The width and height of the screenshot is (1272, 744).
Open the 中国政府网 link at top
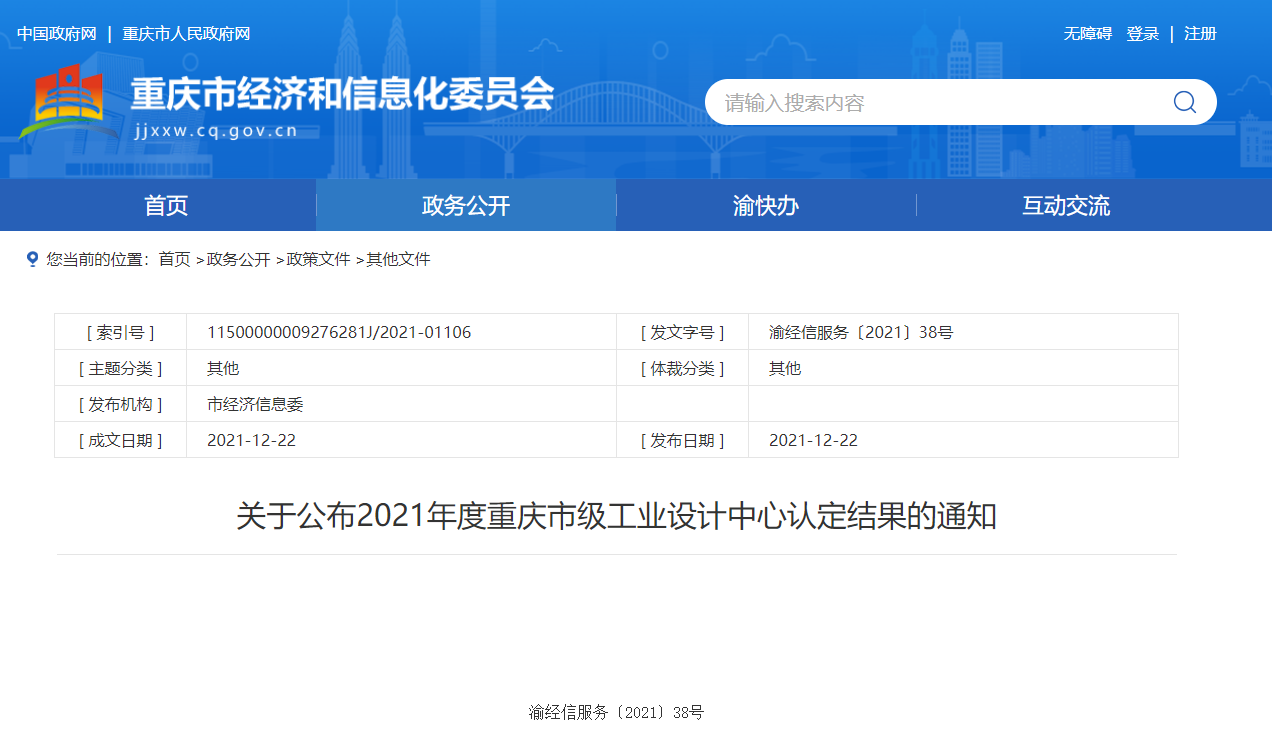[56, 34]
